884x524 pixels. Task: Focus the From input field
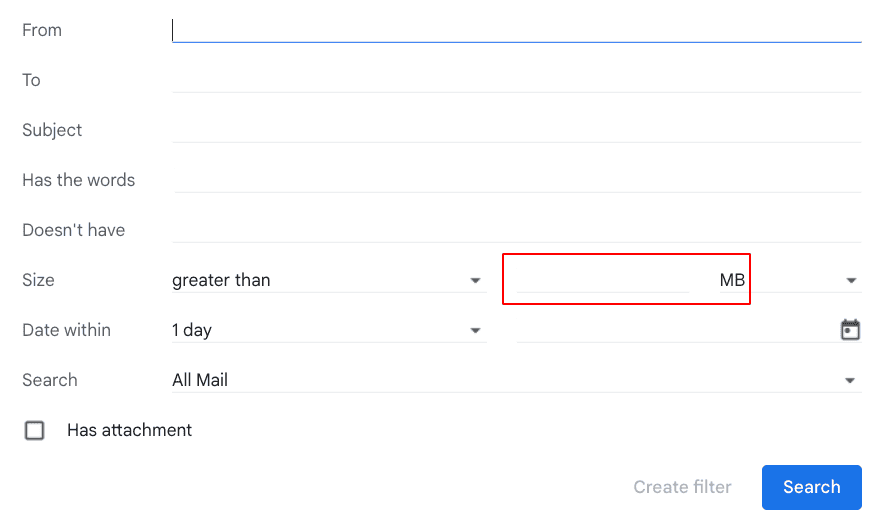(516, 30)
